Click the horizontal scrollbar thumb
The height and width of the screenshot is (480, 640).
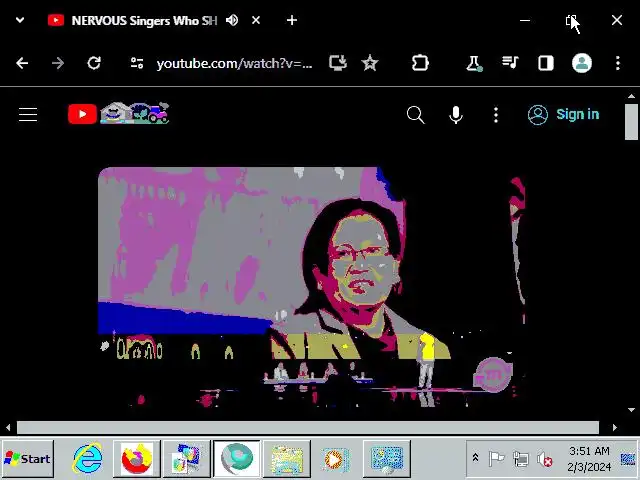click(308, 427)
